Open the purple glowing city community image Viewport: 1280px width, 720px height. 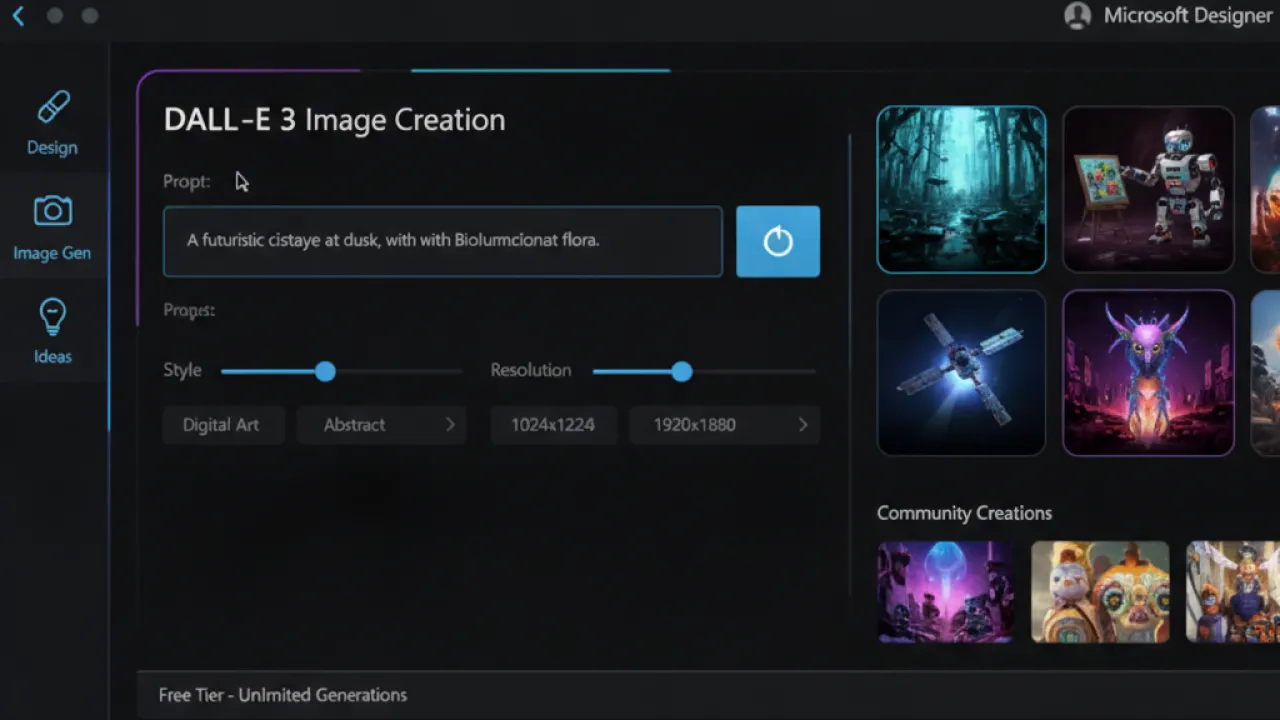coord(945,591)
